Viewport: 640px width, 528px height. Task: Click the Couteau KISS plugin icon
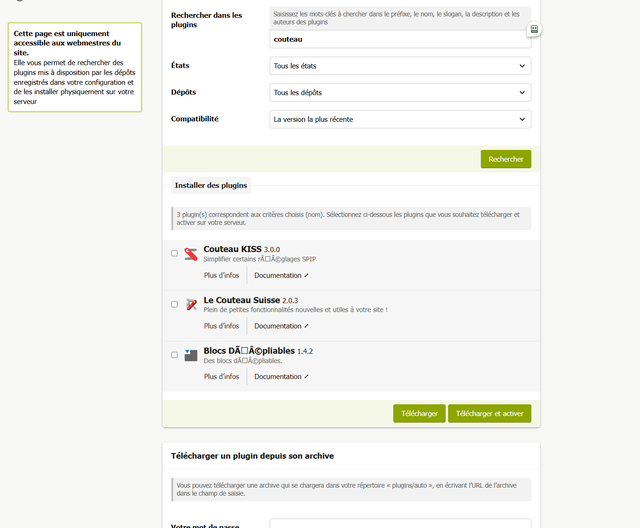pyautogui.click(x=190, y=254)
